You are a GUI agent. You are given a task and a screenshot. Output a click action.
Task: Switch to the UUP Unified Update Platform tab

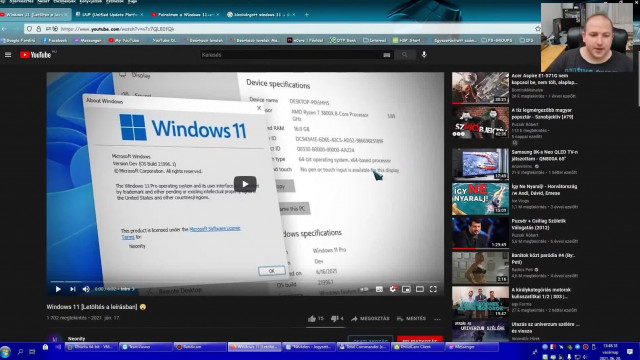coord(109,14)
